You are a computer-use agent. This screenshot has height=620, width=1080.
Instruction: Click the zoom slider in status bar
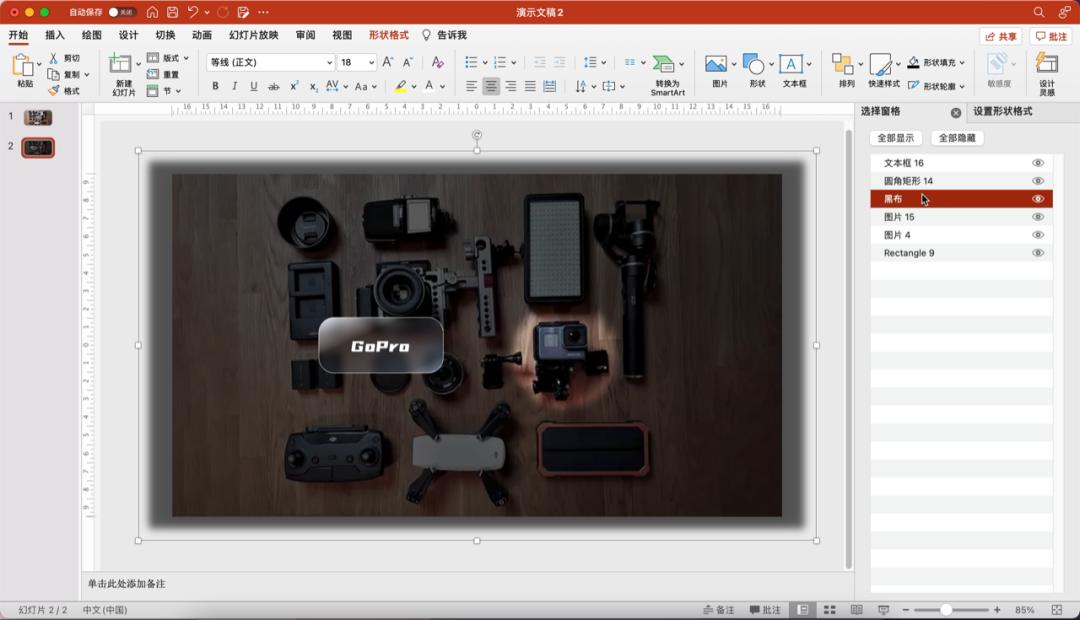pyautogui.click(x=946, y=610)
